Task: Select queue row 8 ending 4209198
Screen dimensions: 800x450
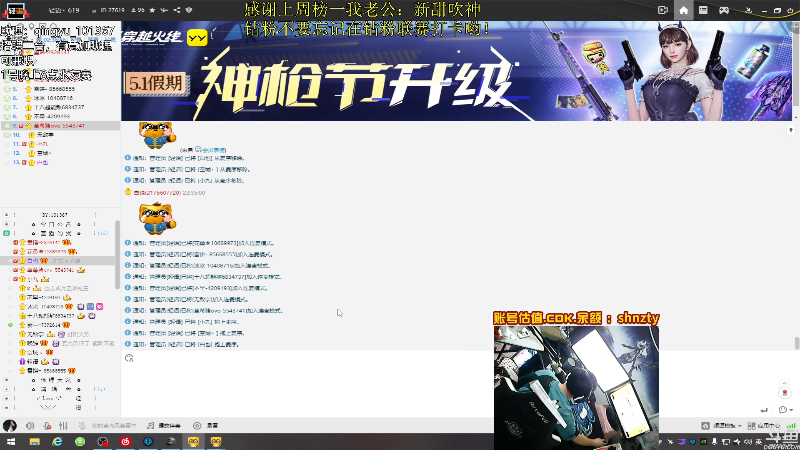Action: 60,116
